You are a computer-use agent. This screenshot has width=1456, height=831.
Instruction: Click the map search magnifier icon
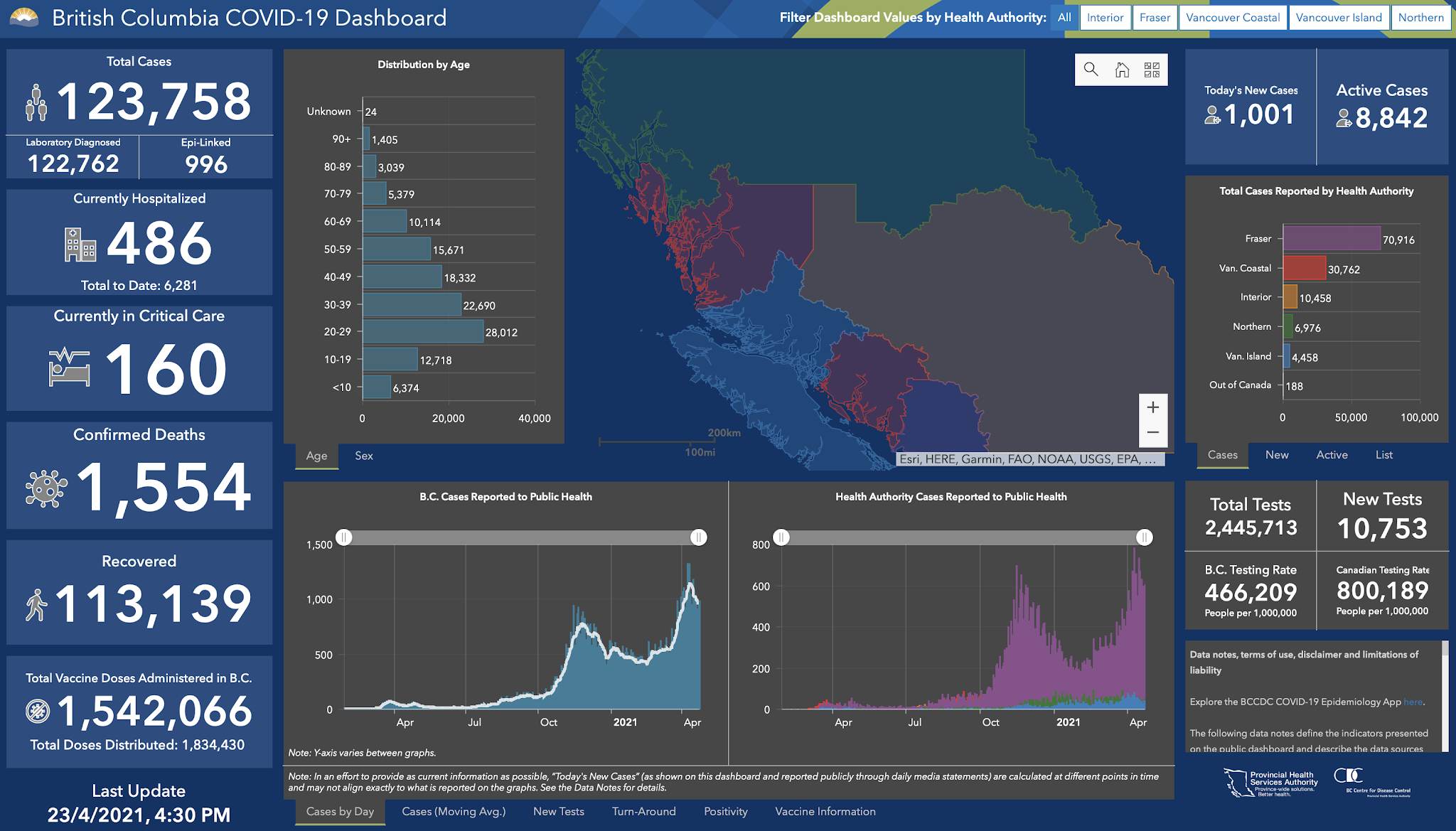click(x=1091, y=70)
